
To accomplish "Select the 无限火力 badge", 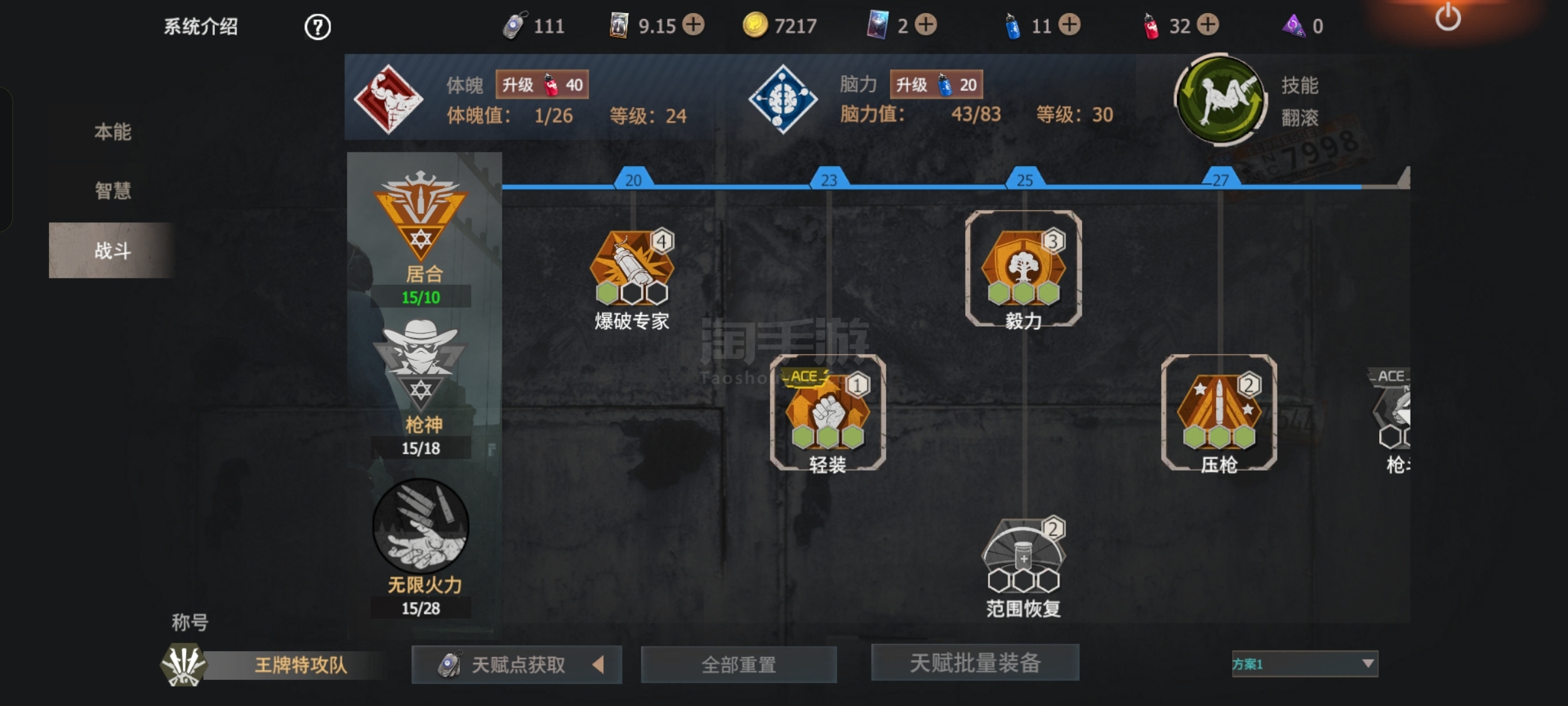I will (421, 527).
